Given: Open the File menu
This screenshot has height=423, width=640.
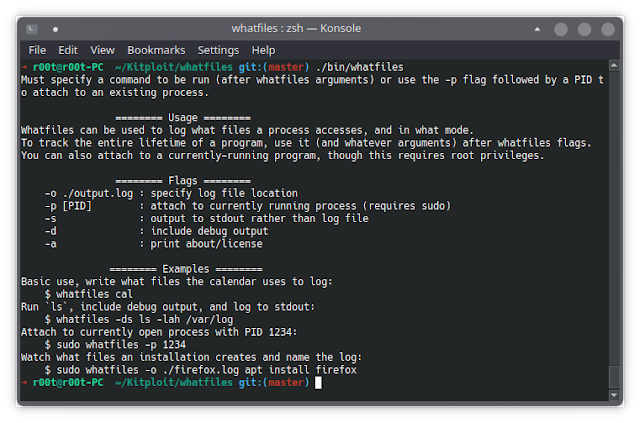Looking at the screenshot, I should click(x=37, y=50).
